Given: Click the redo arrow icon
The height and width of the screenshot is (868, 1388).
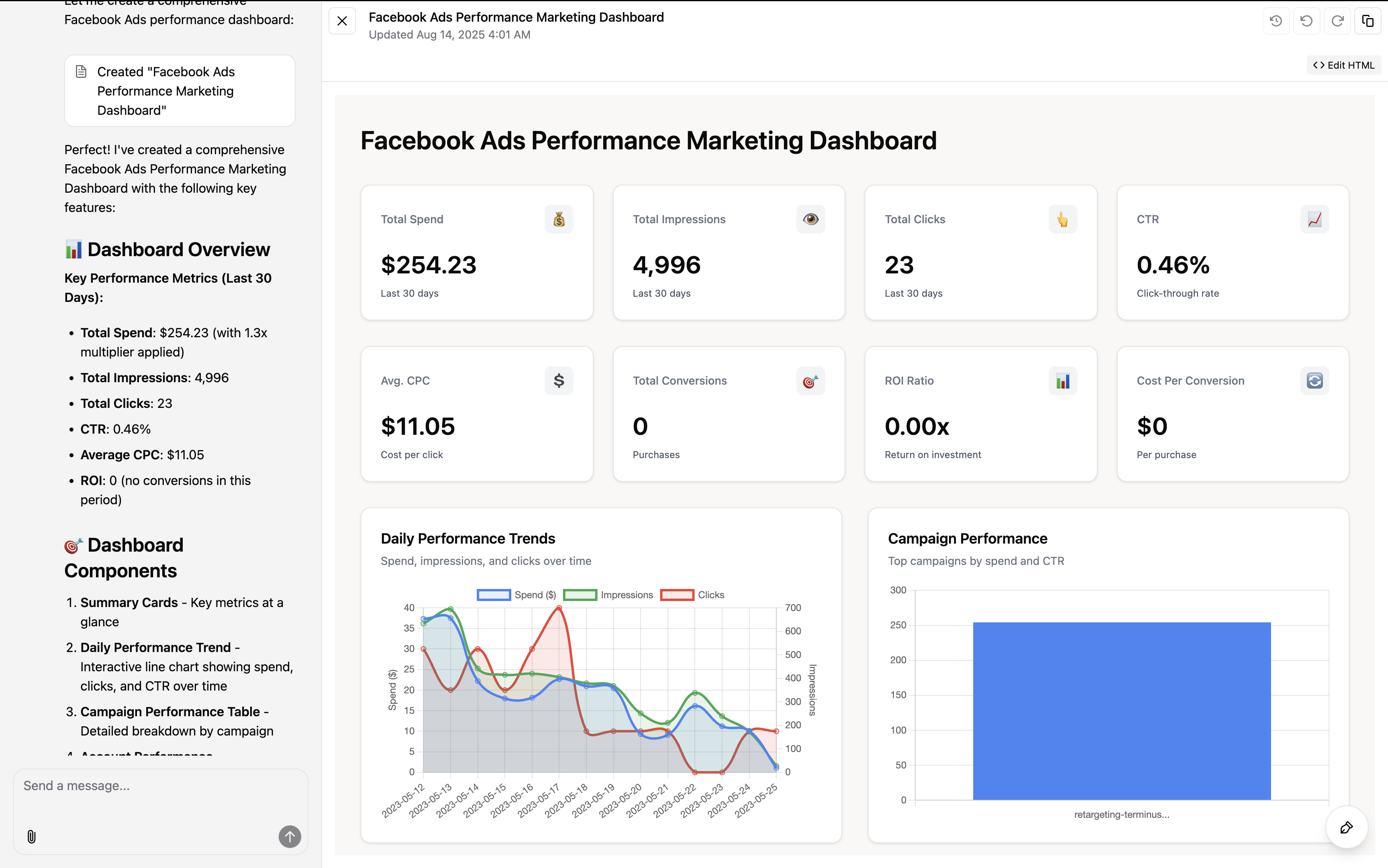Looking at the screenshot, I should click(1337, 21).
